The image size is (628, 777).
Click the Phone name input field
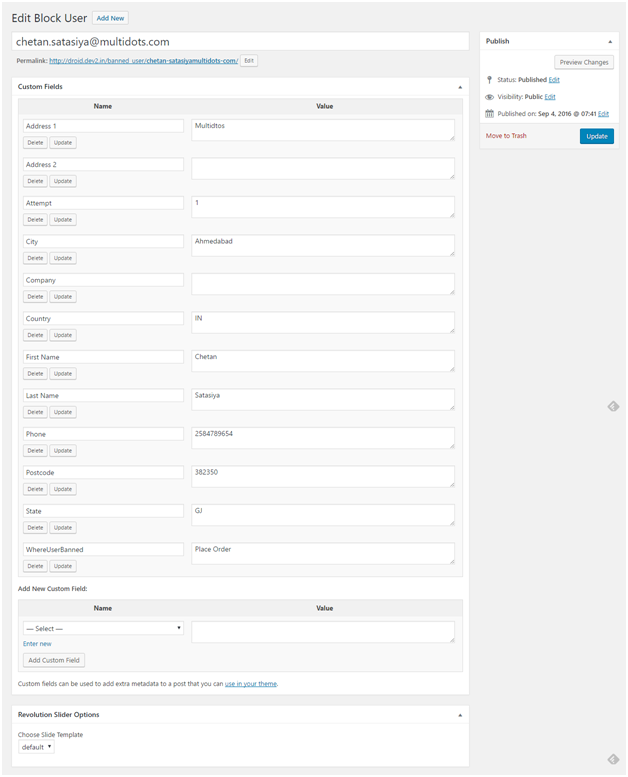[x=103, y=434]
